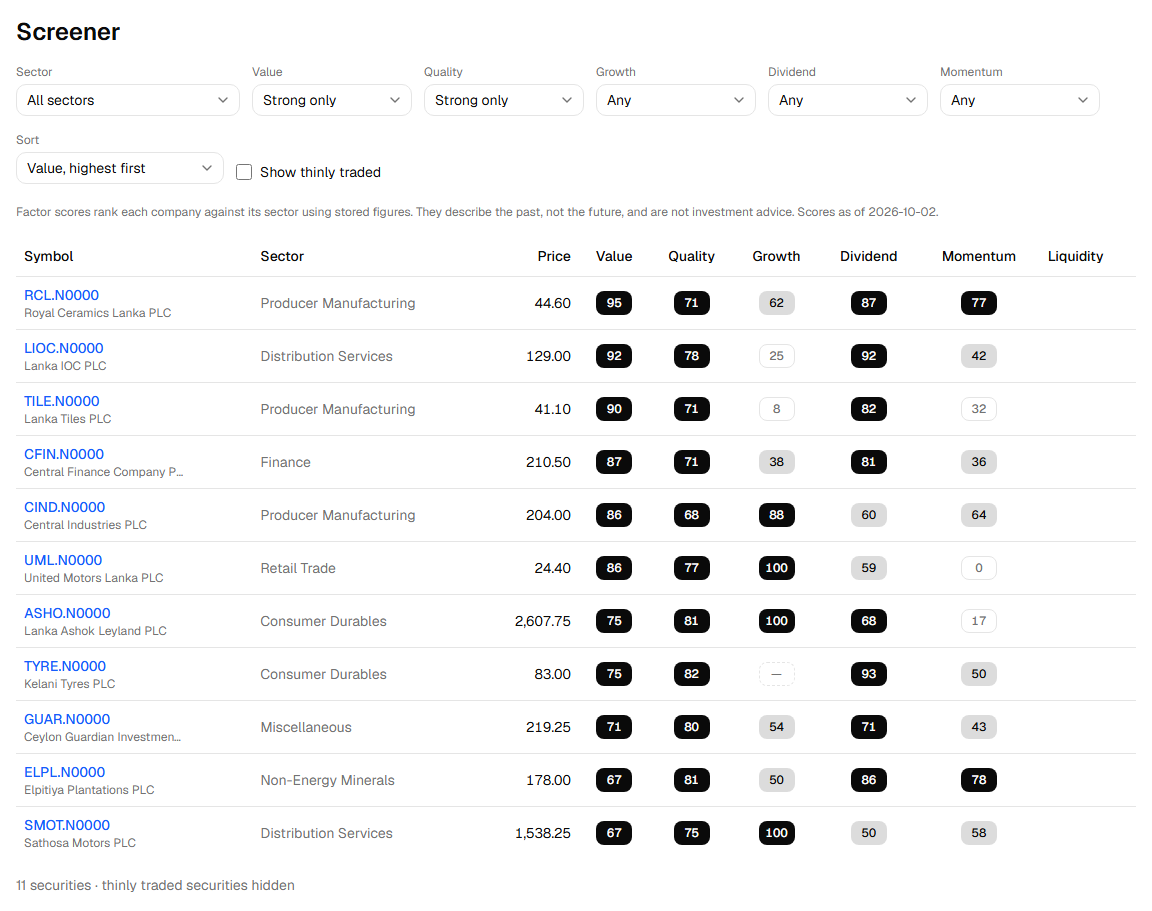Click the 11 securities footer note
The image size is (1152, 911).
155,885
